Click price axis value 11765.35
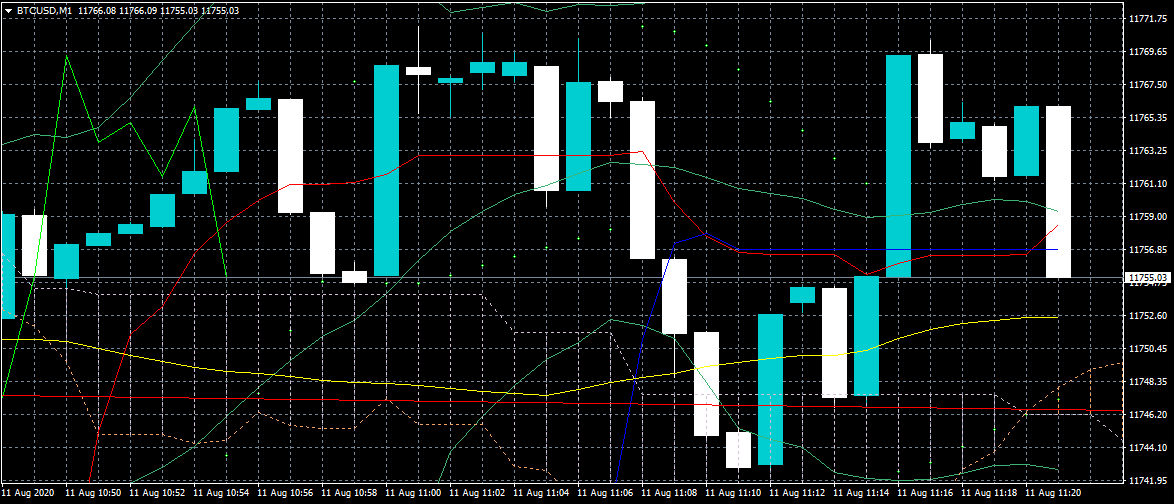This screenshot has height=504, width=1174. point(1146,118)
